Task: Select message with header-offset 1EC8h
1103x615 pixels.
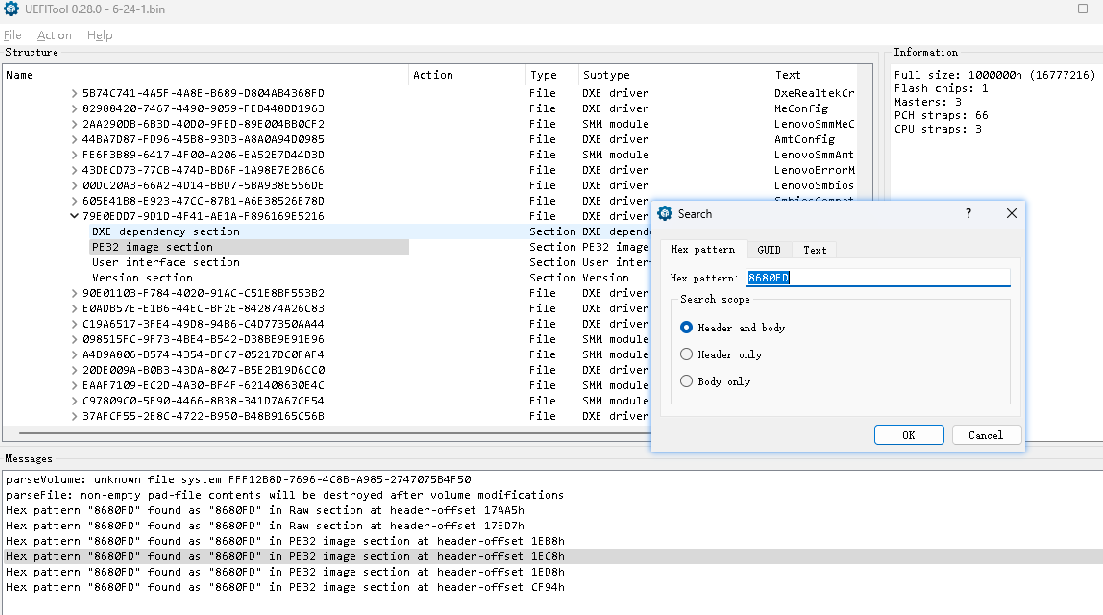Action: point(552,557)
